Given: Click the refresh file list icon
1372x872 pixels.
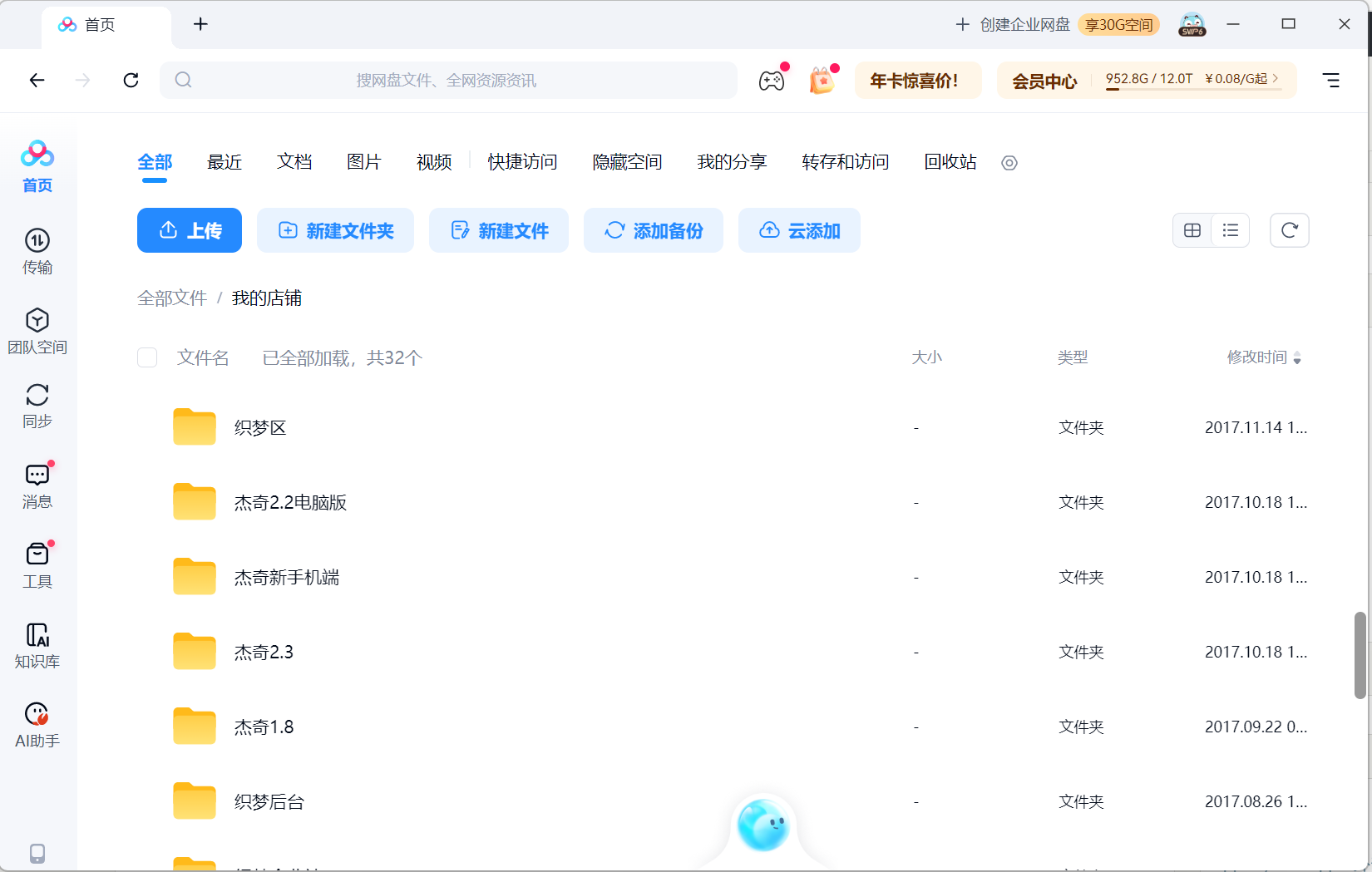Looking at the screenshot, I should 1290,230.
